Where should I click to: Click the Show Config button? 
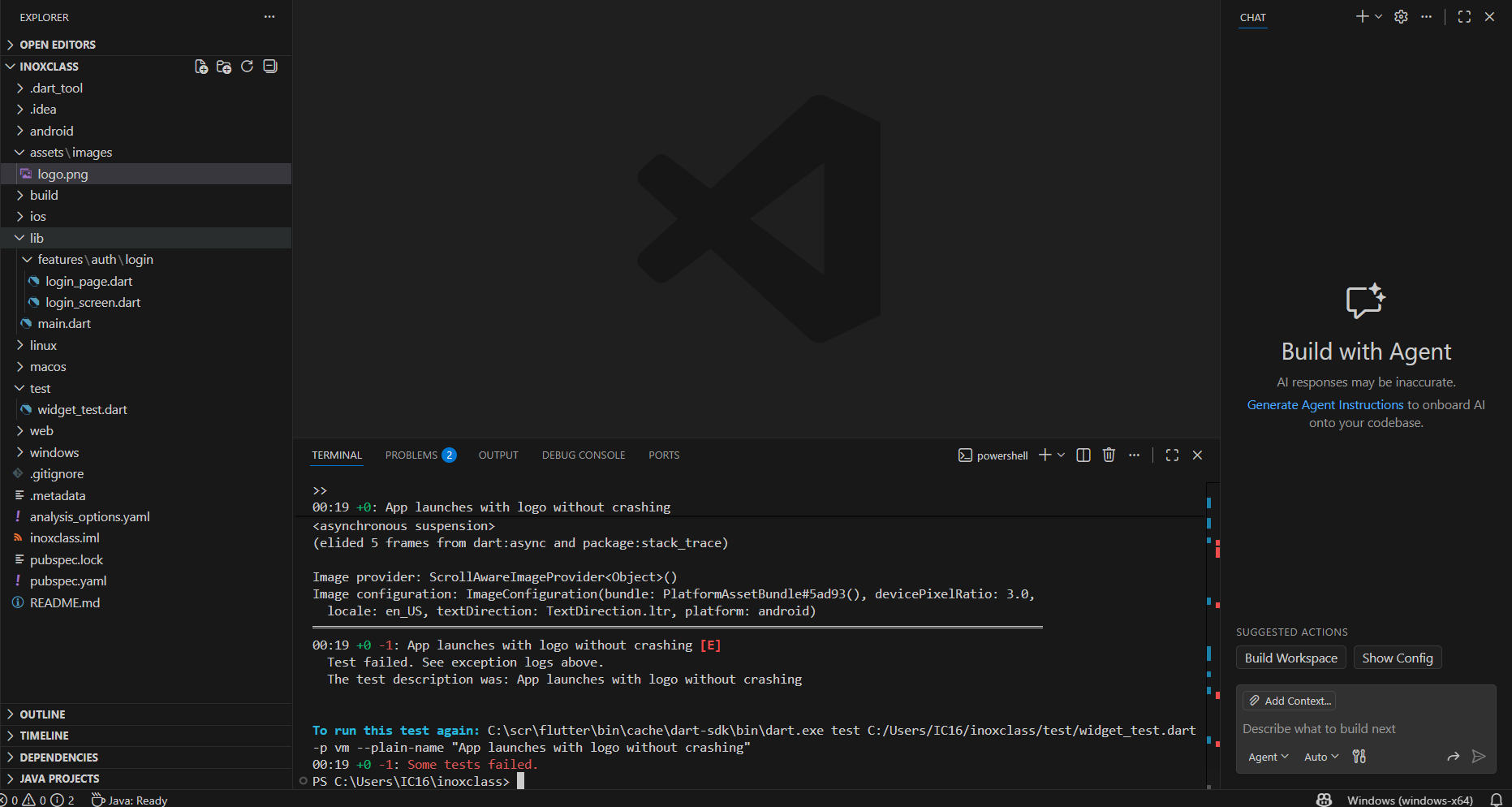pos(1398,658)
